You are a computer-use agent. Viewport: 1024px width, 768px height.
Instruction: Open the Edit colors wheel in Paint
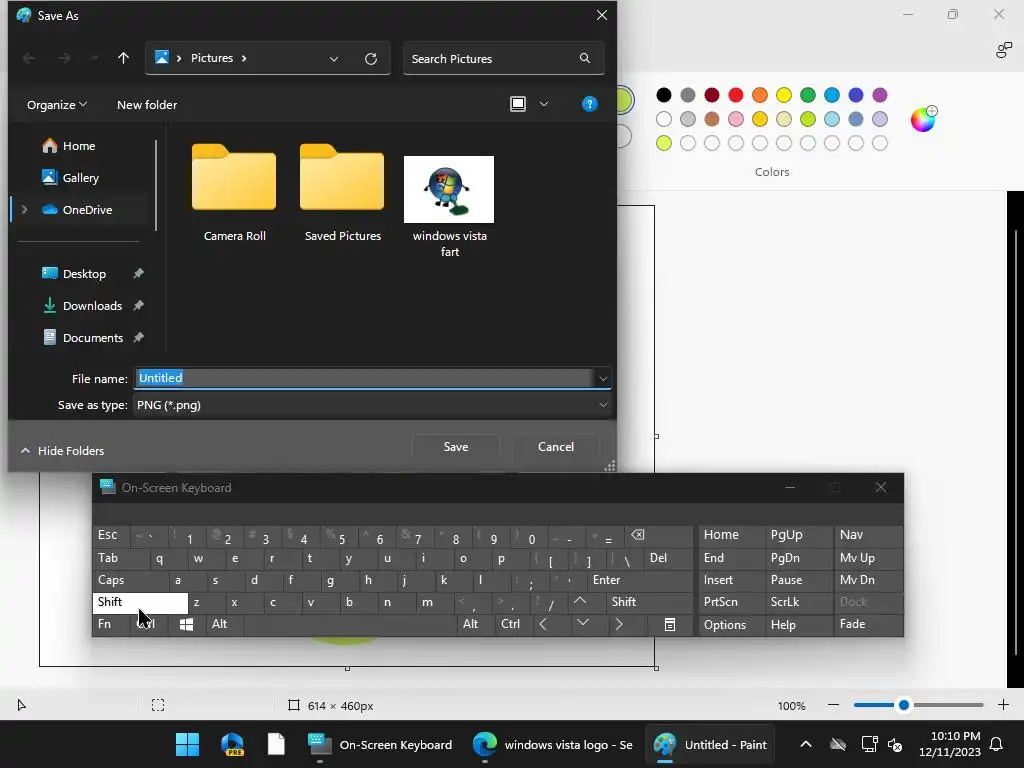pos(923,120)
